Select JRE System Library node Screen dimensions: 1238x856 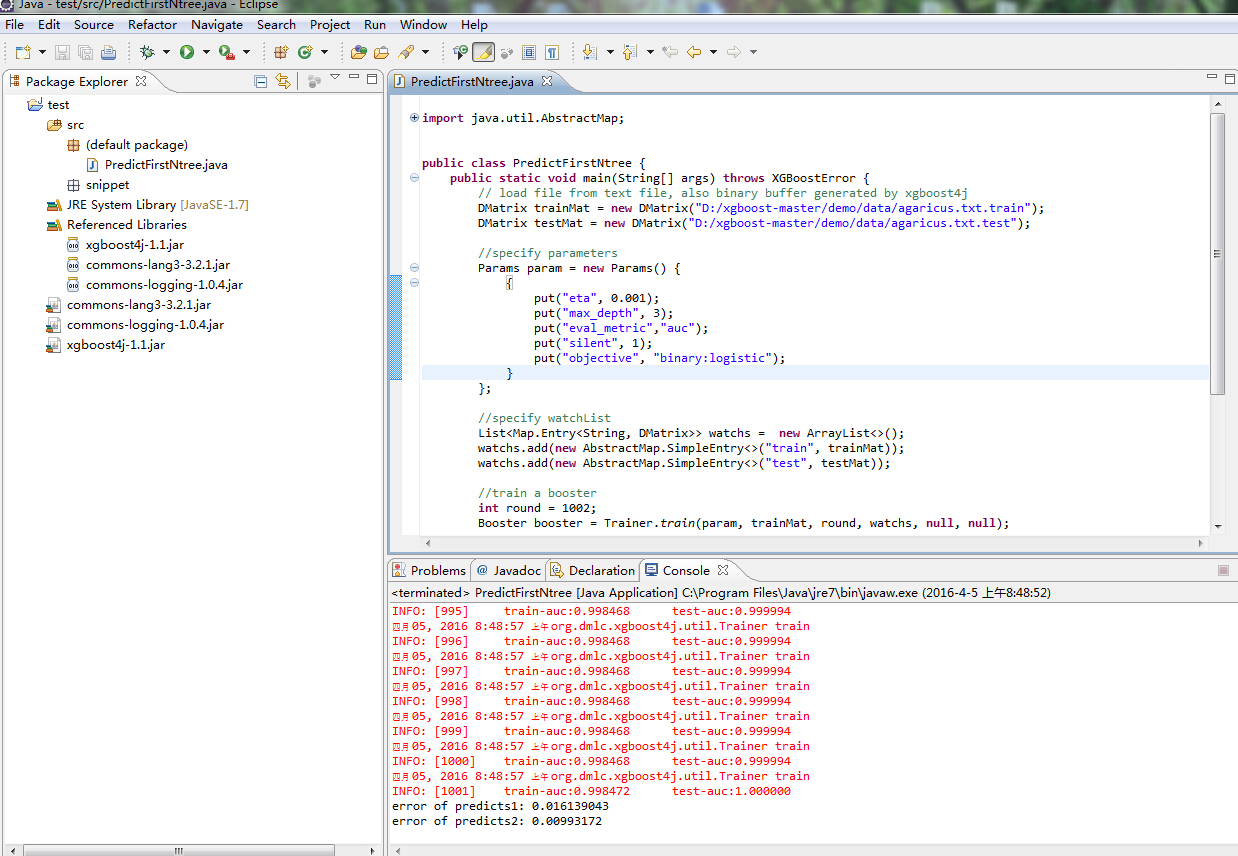(121, 205)
